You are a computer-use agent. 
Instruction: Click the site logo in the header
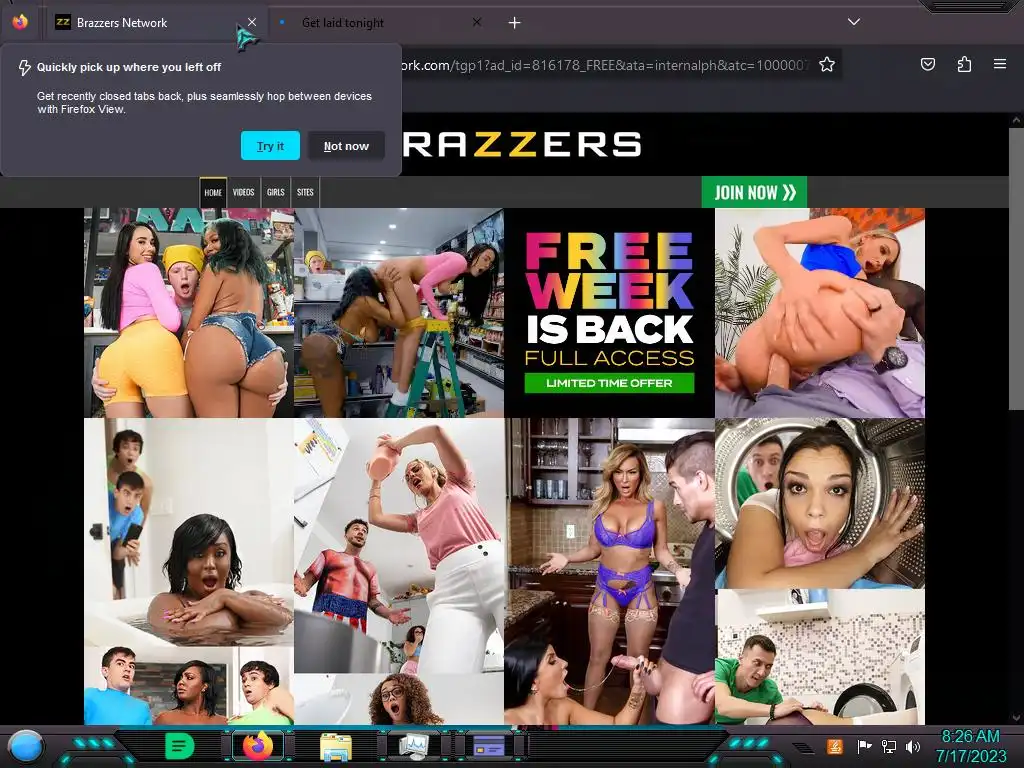click(x=521, y=144)
